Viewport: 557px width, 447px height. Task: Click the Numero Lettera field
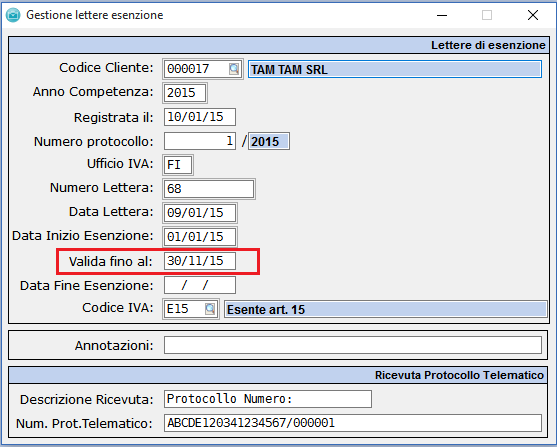click(x=209, y=189)
